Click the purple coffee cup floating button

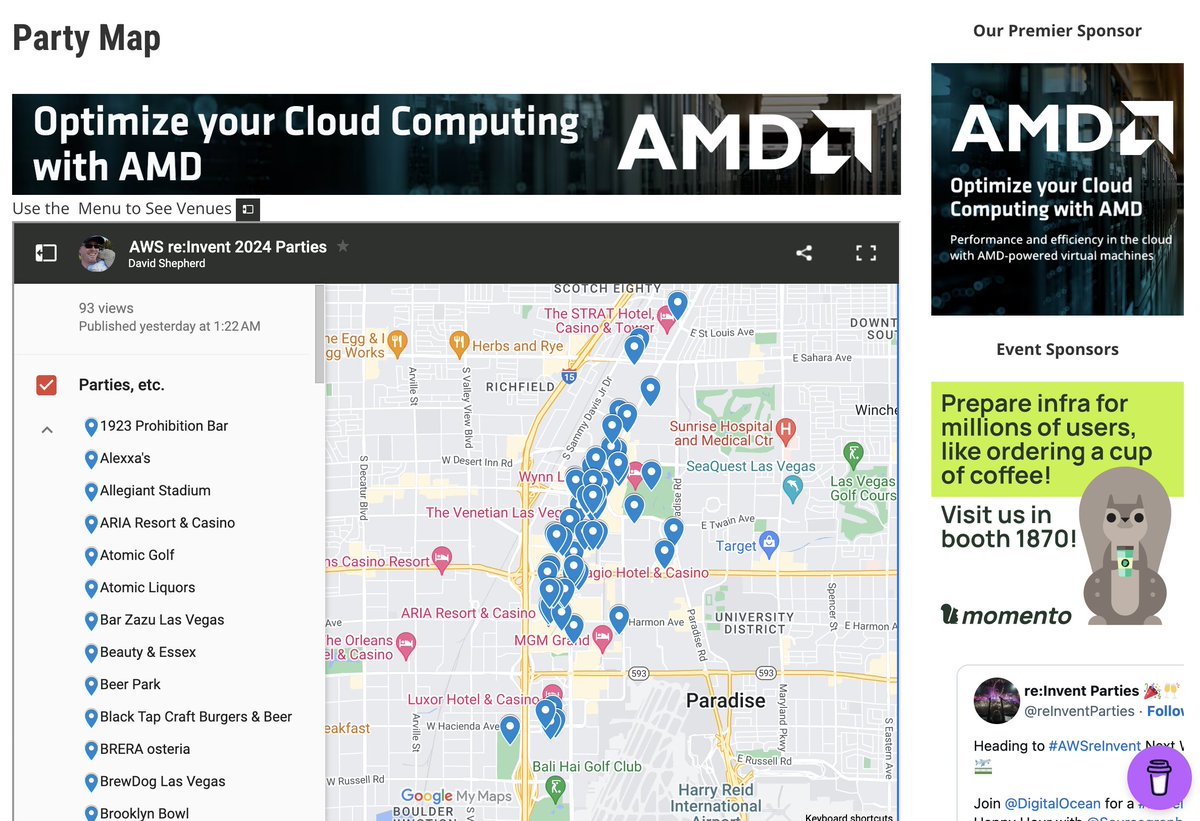[1159, 777]
